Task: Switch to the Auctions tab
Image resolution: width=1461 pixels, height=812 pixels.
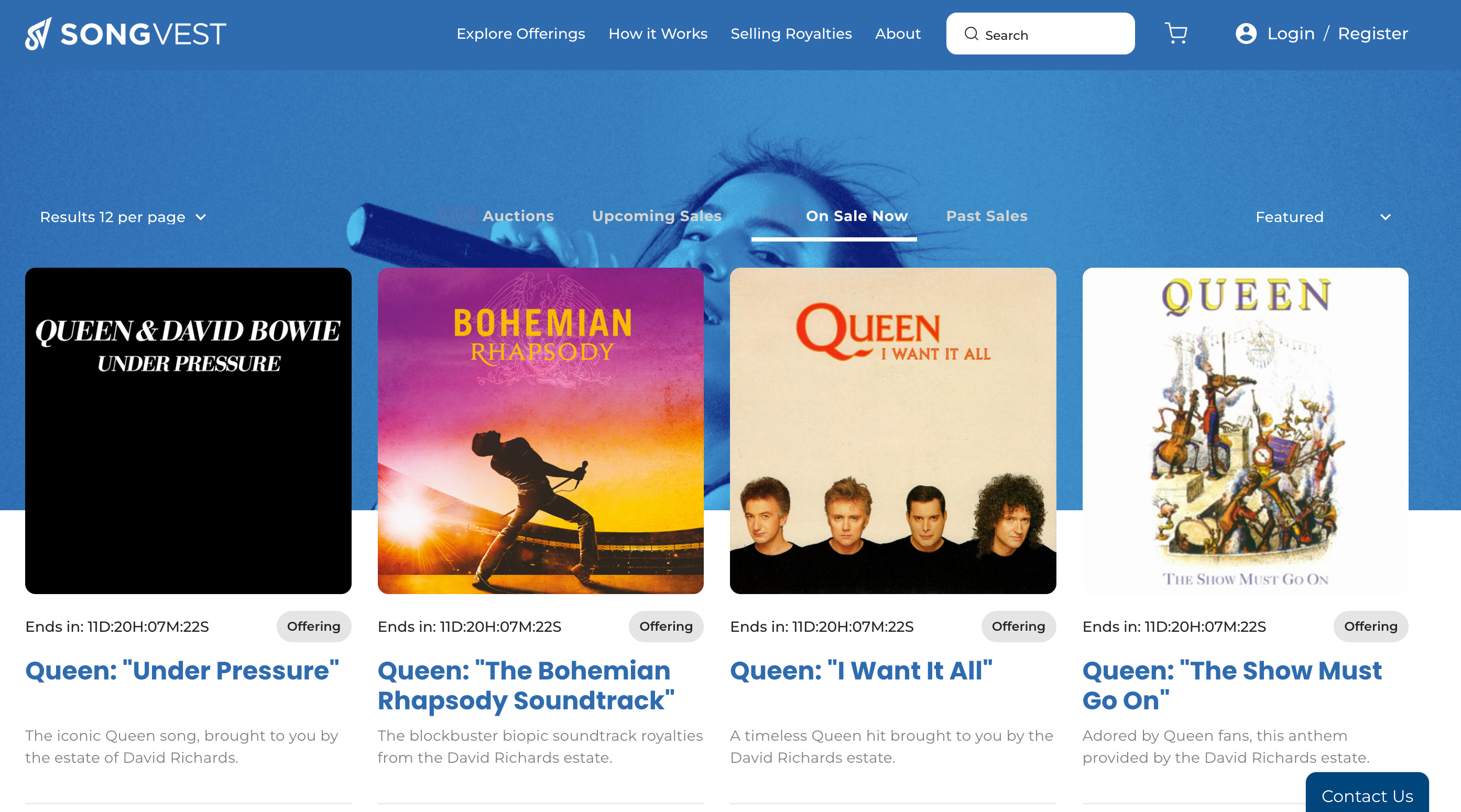Action: click(518, 216)
